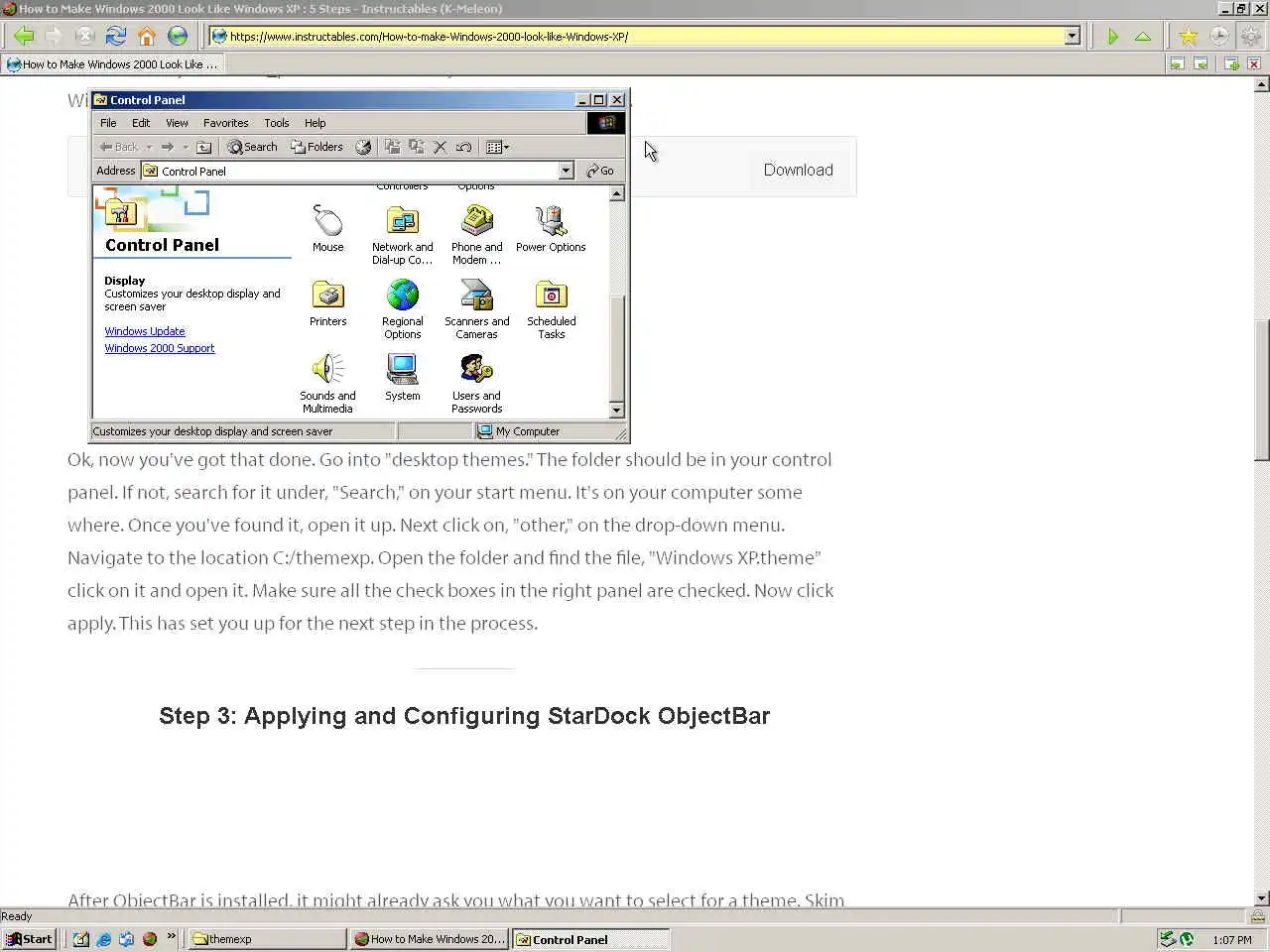Open the System icon
The image size is (1270, 952).
tap(402, 378)
